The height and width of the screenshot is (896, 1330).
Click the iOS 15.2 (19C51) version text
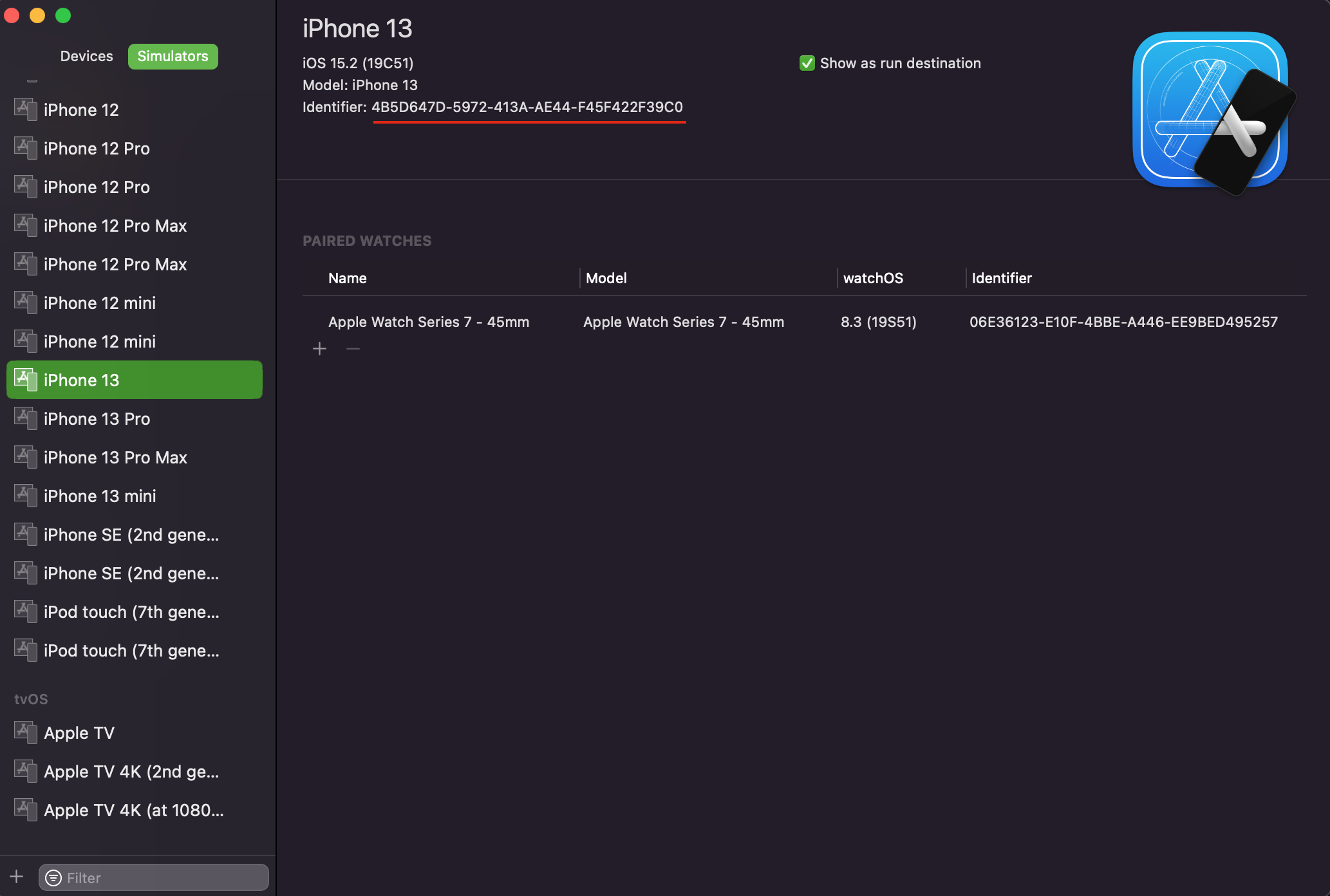(x=358, y=63)
